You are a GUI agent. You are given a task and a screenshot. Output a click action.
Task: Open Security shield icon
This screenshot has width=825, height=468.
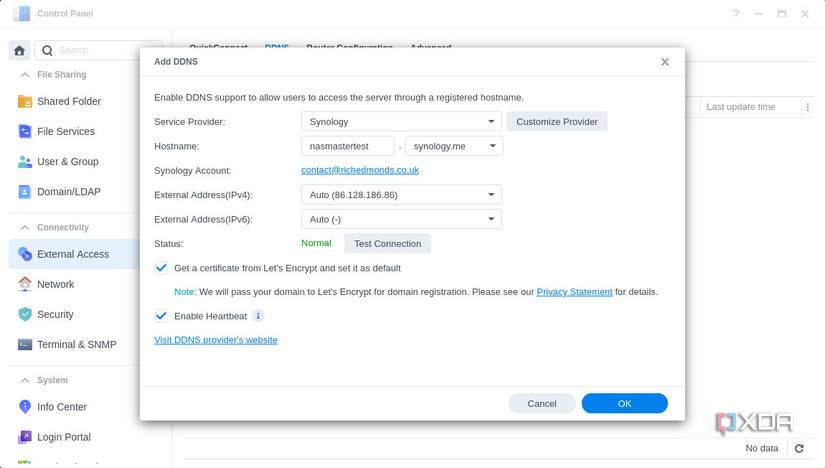tap(25, 314)
